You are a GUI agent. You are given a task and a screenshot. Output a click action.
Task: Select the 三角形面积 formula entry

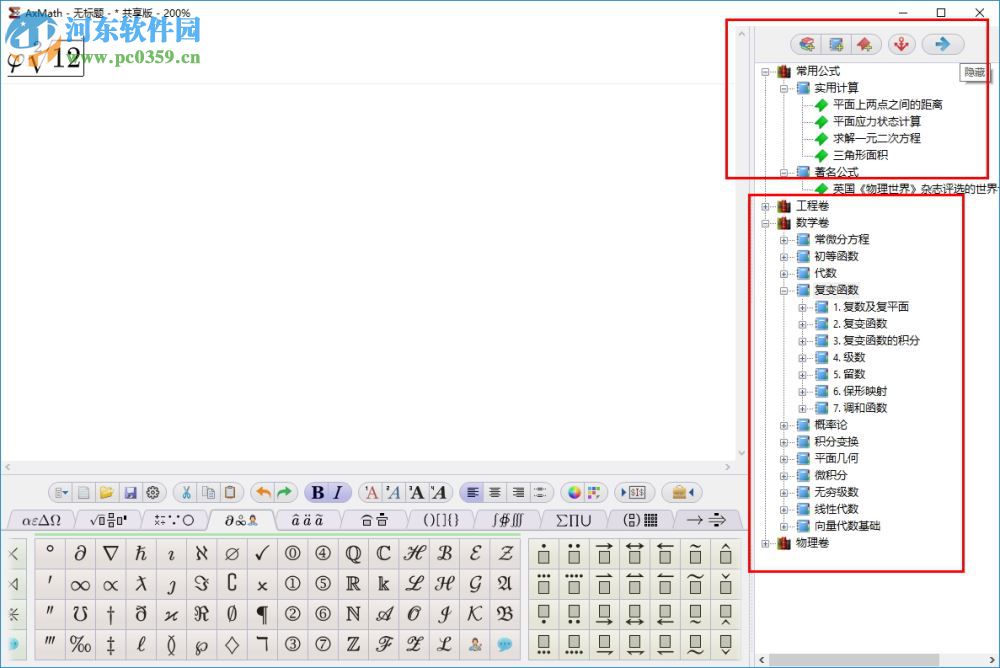pyautogui.click(x=862, y=155)
